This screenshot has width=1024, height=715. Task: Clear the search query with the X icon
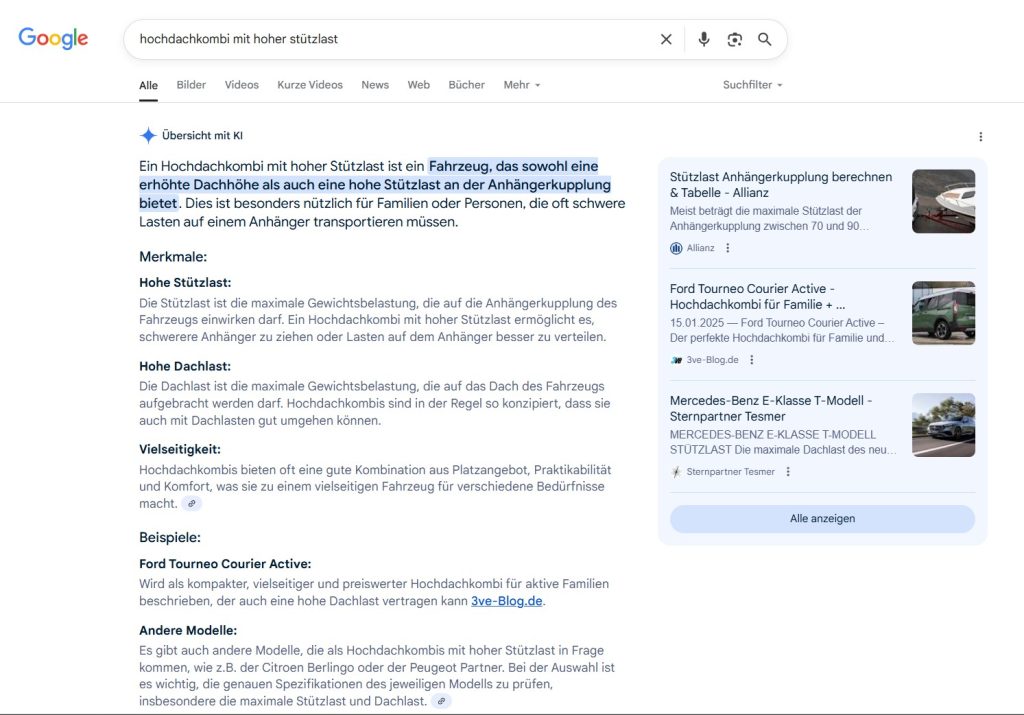coord(666,38)
